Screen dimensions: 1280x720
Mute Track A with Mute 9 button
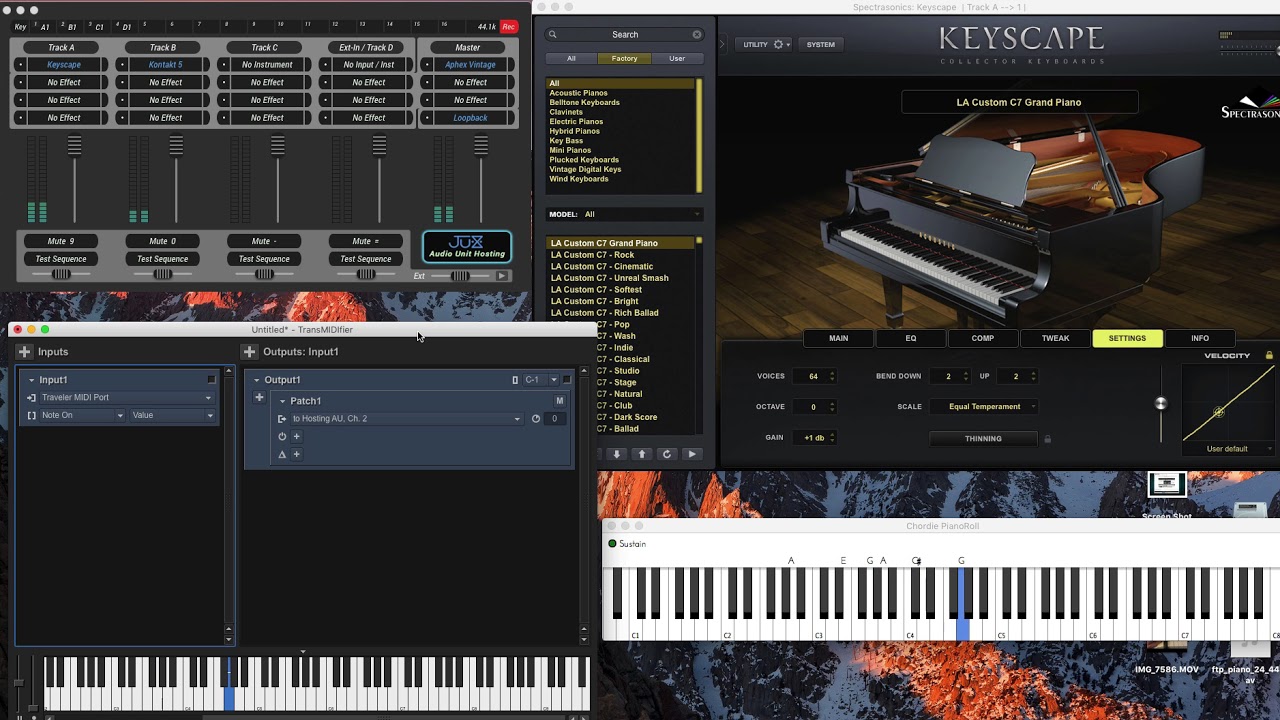click(61, 241)
